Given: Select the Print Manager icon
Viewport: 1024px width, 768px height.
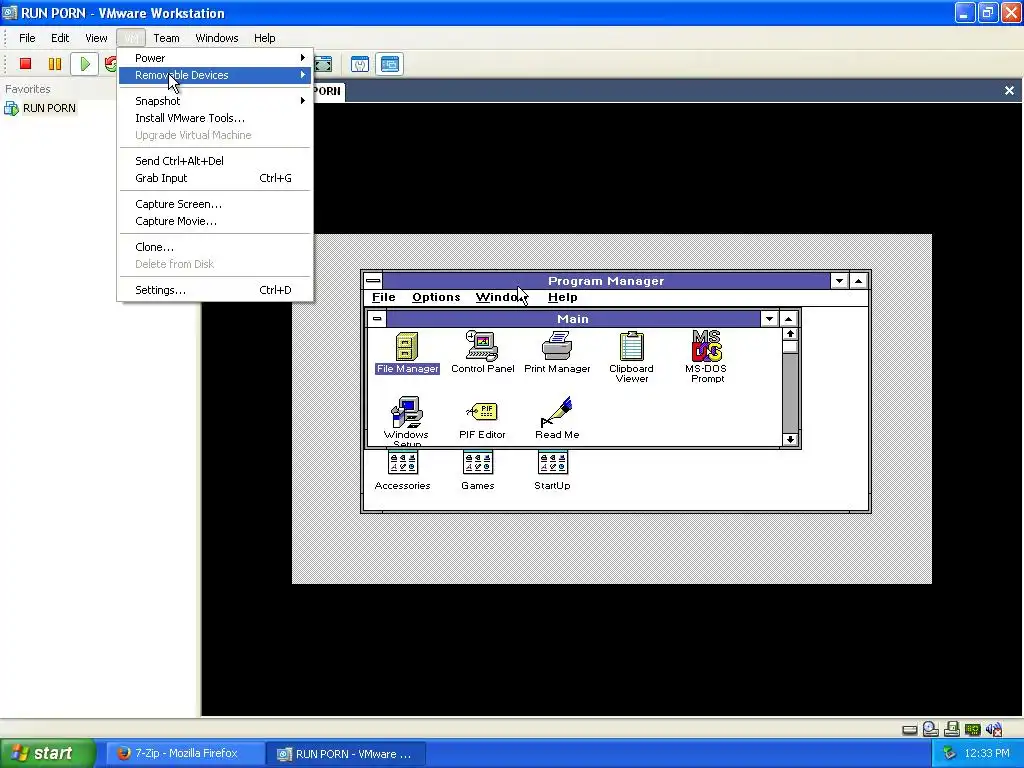Looking at the screenshot, I should coord(557,353).
